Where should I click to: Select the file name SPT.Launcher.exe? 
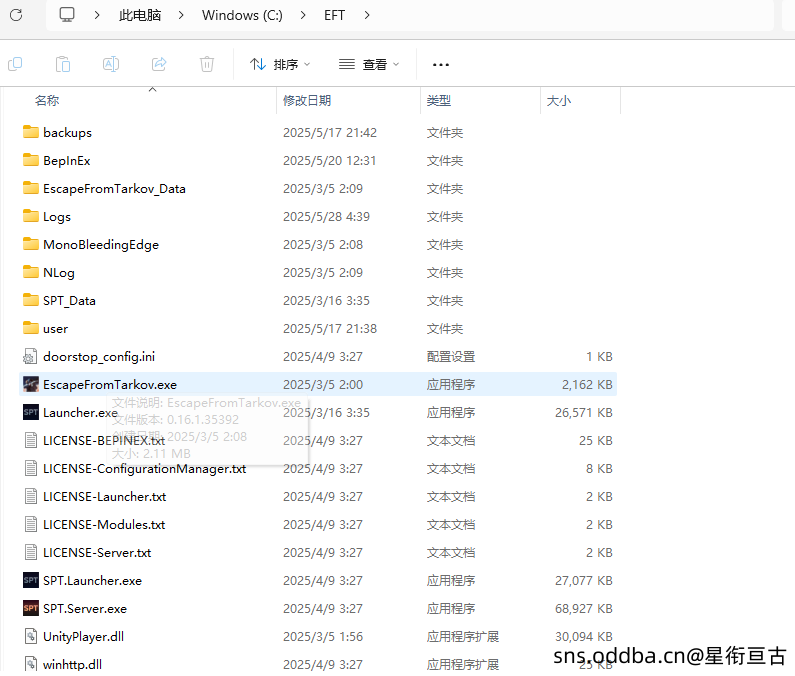(x=92, y=581)
